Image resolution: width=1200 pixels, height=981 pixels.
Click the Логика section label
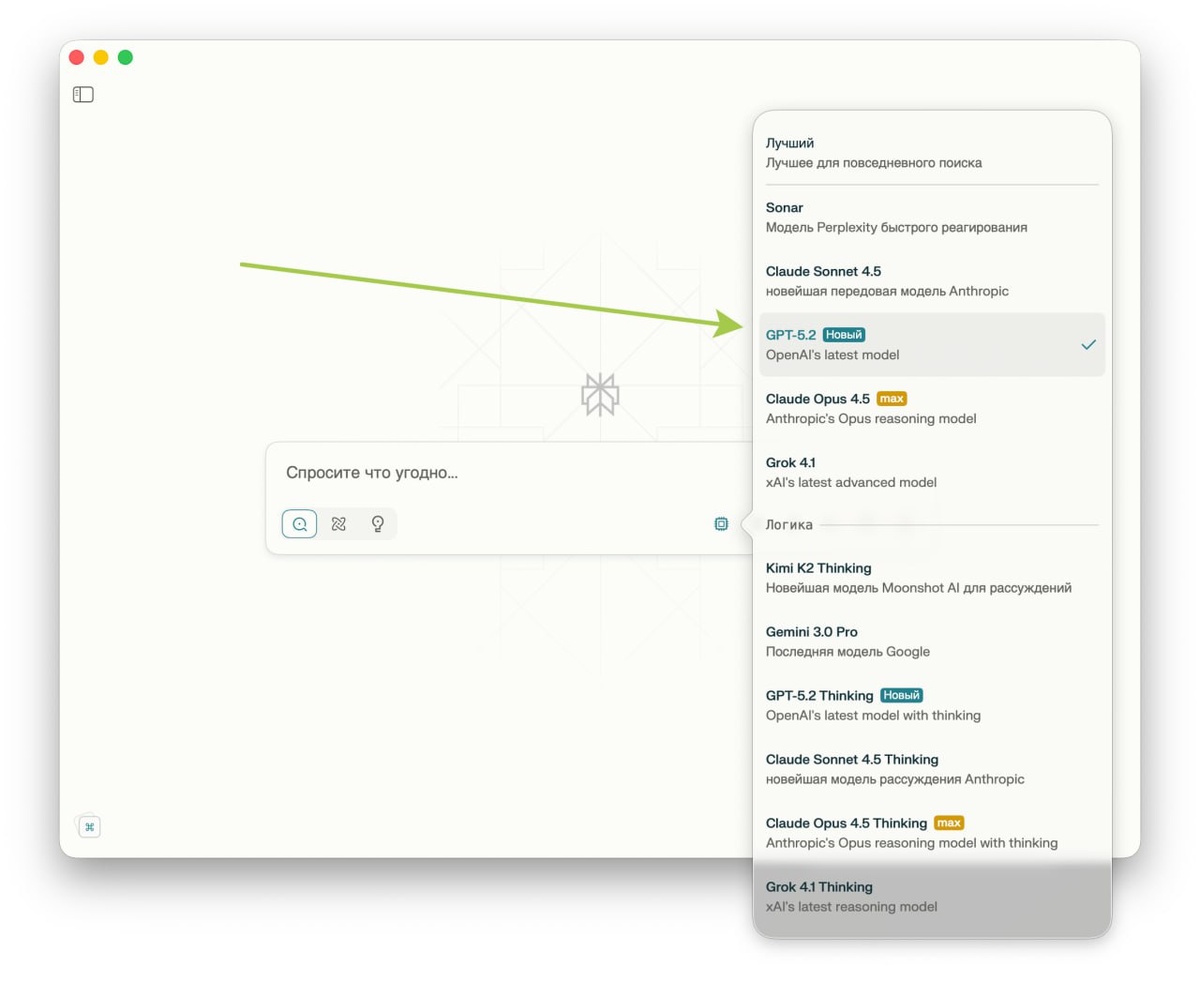coord(789,524)
